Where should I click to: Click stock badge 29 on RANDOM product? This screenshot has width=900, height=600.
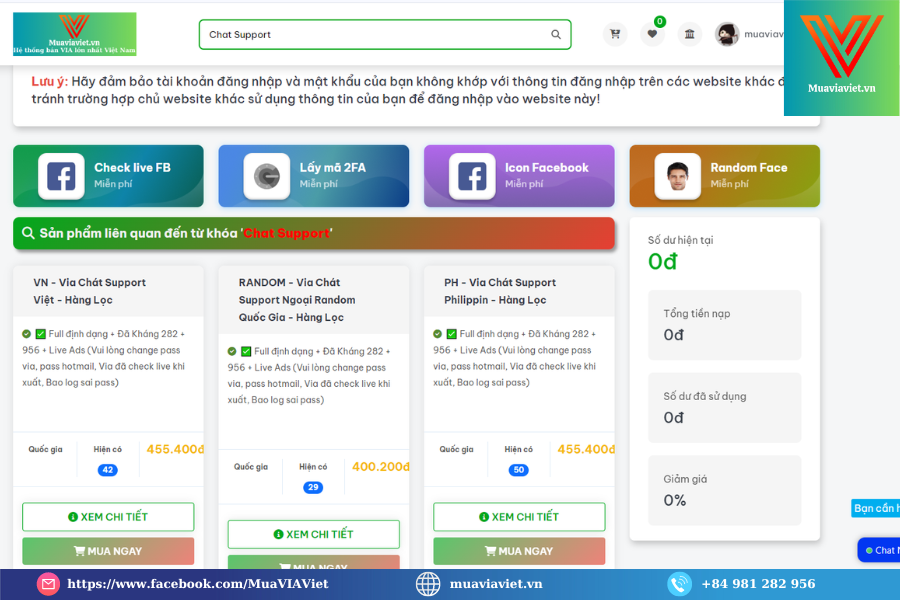point(313,487)
